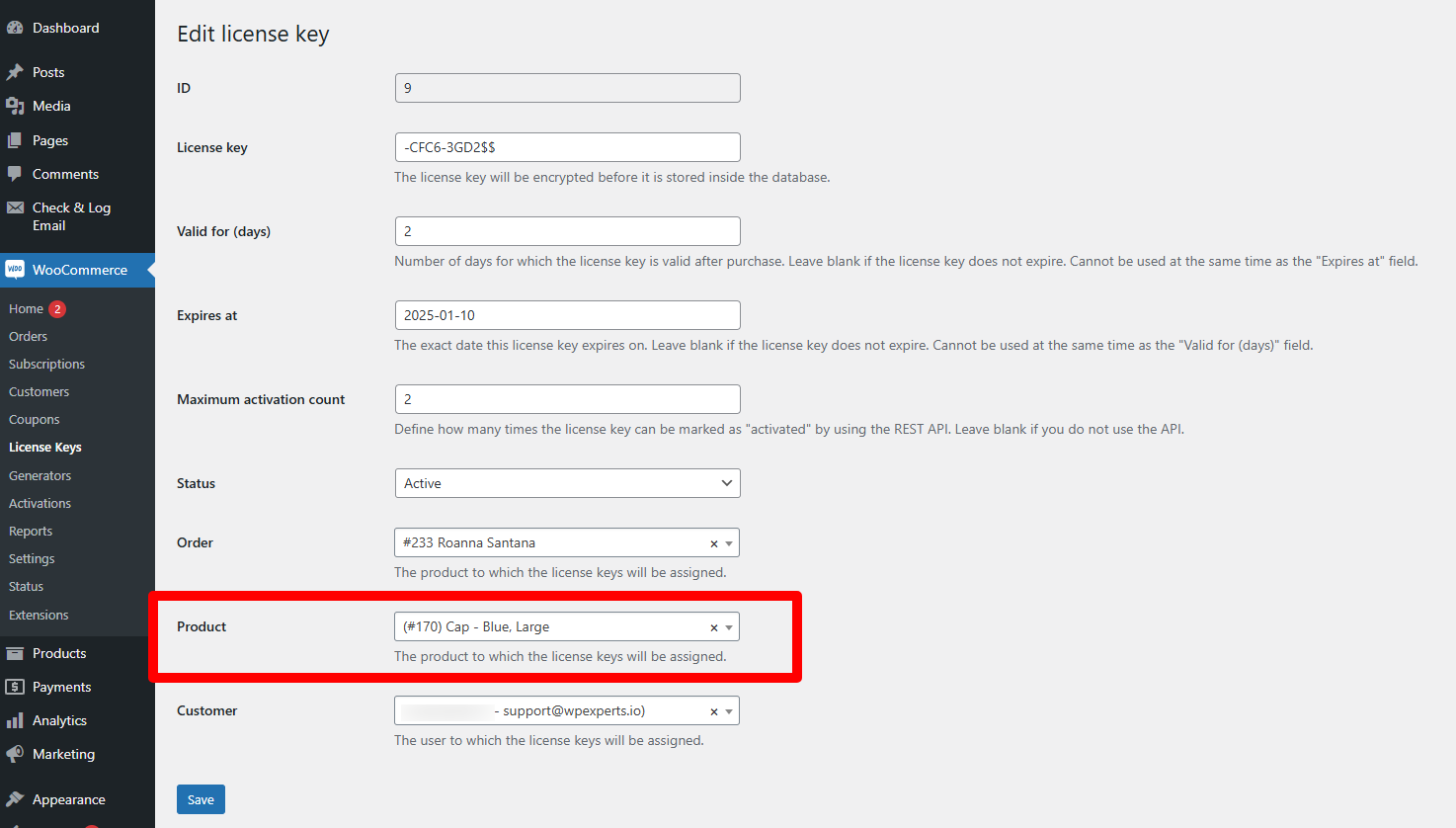Screen dimensions: 1456x828
Task: Click the Appearance brush icon
Action: click(x=15, y=799)
